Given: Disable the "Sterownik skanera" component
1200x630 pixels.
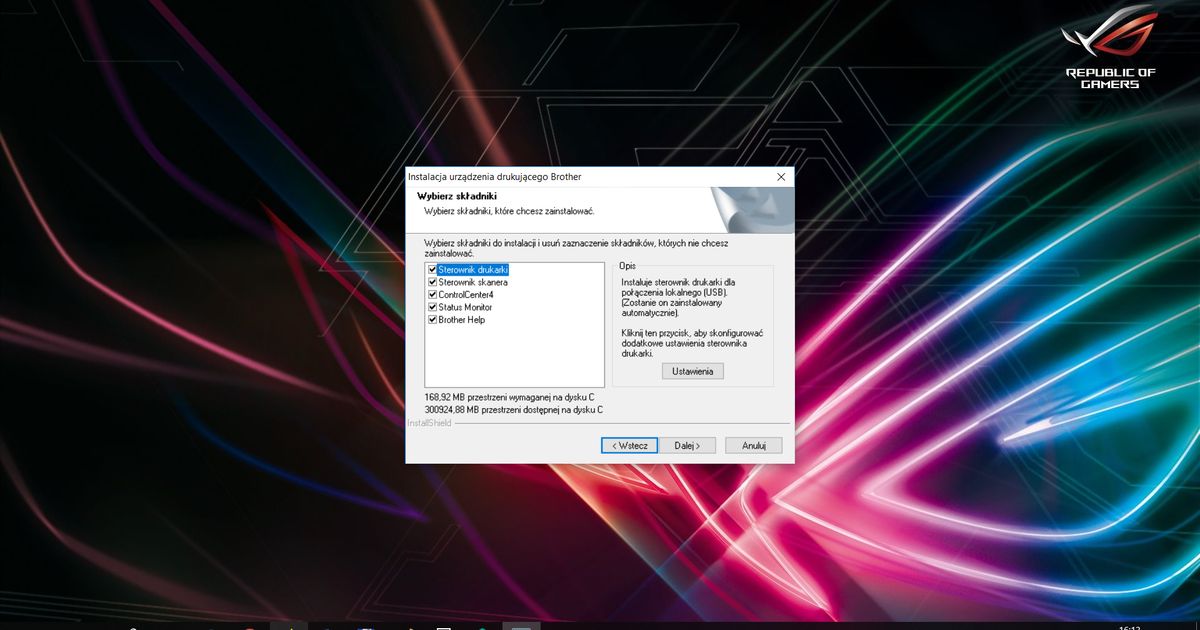Looking at the screenshot, I should (432, 282).
